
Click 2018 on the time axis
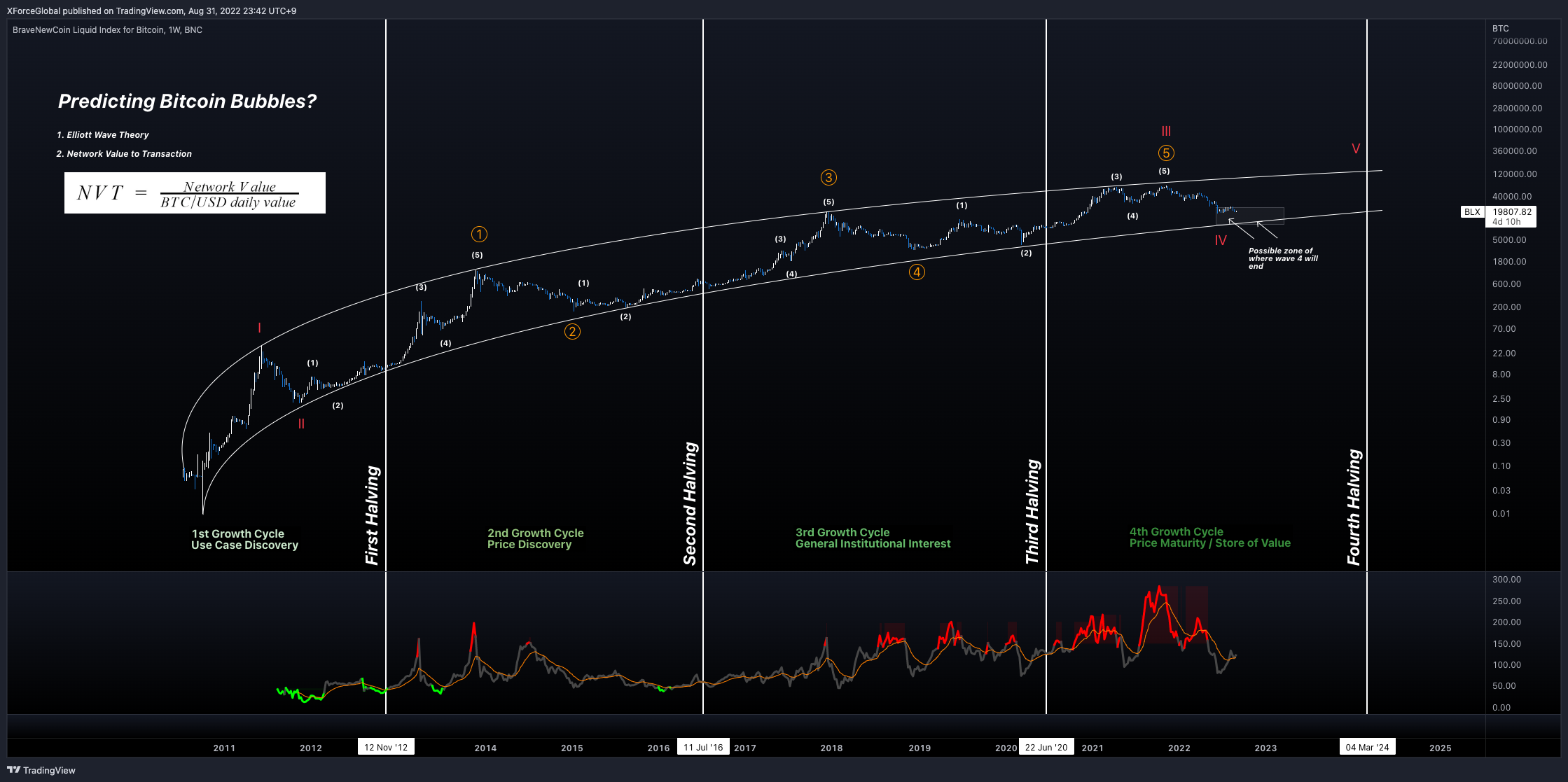click(831, 748)
